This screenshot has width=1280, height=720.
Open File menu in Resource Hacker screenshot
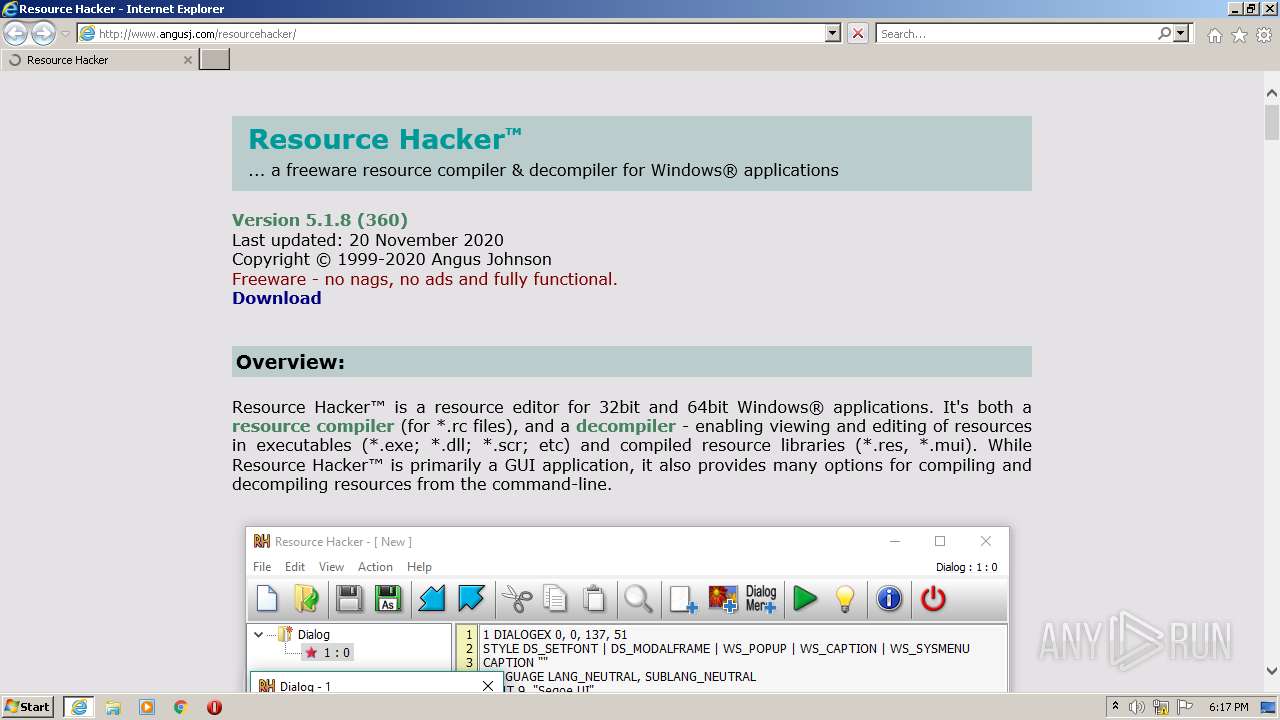(262, 567)
